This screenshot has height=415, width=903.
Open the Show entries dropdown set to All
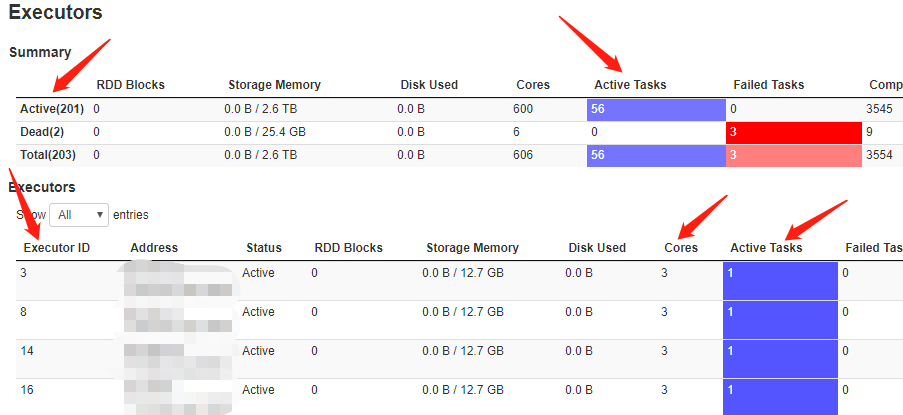click(x=79, y=215)
